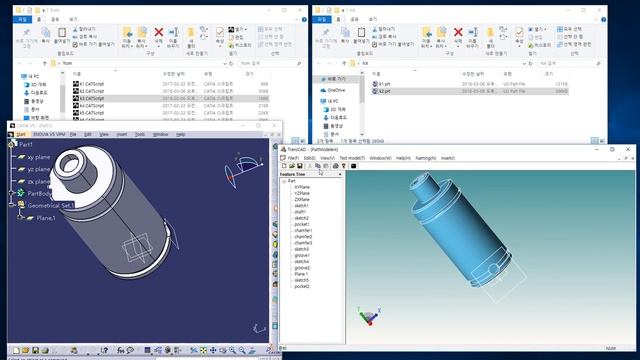Select groove1 in TransCAD Feature Tree

pos(302,256)
